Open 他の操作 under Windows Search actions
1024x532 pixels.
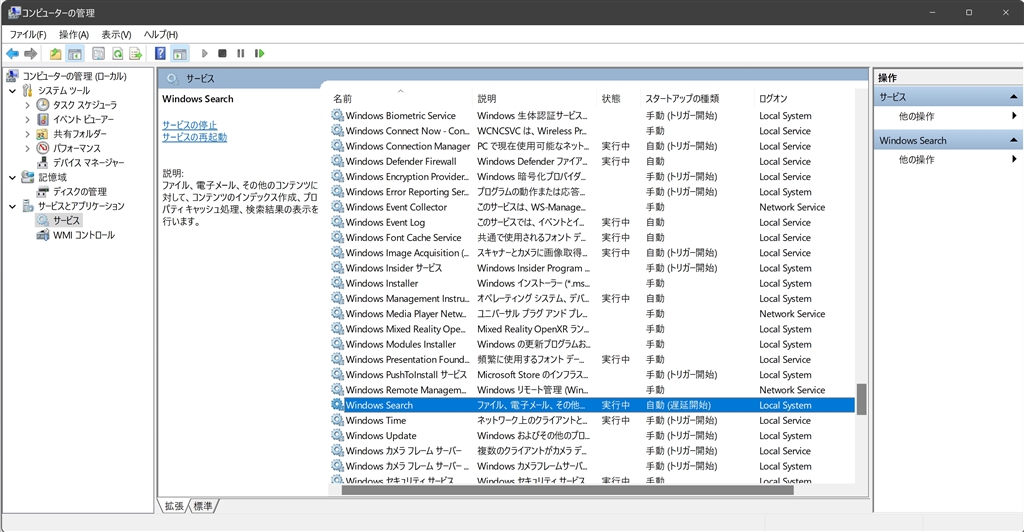(917, 159)
